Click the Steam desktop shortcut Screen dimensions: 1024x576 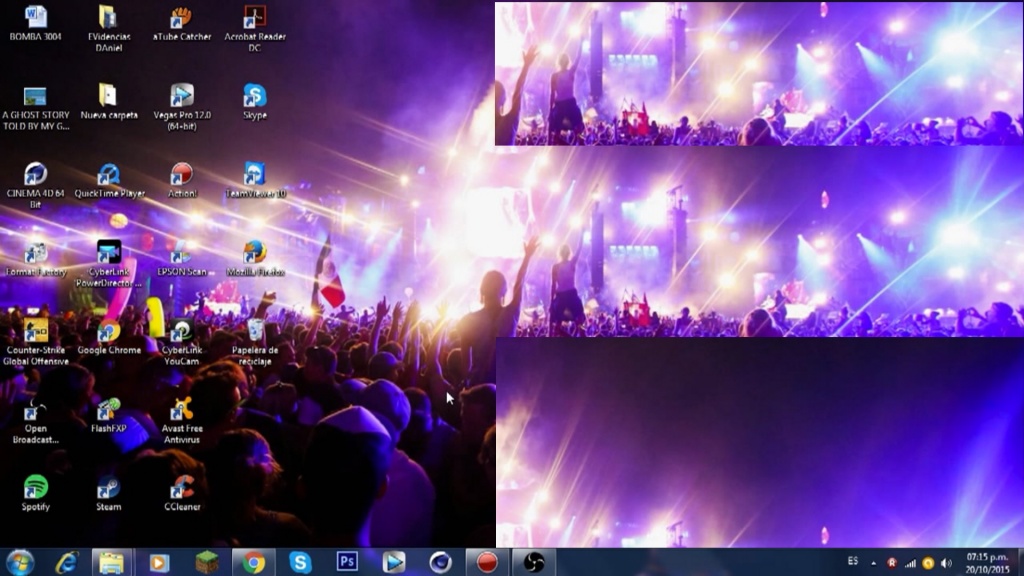pos(108,488)
